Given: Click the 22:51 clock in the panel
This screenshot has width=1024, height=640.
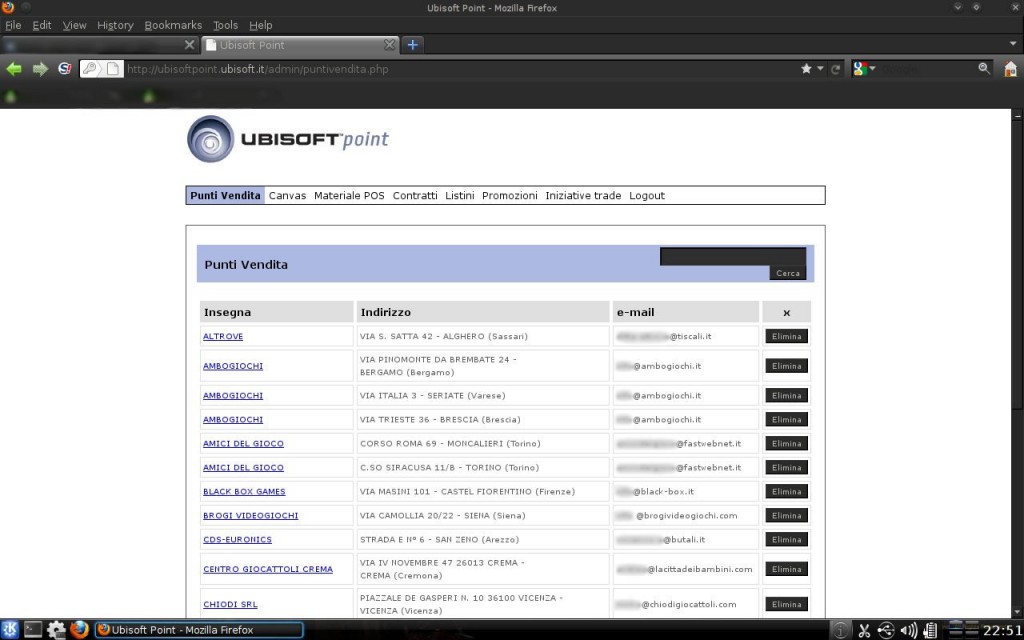Looking at the screenshot, I should pos(1002,630).
